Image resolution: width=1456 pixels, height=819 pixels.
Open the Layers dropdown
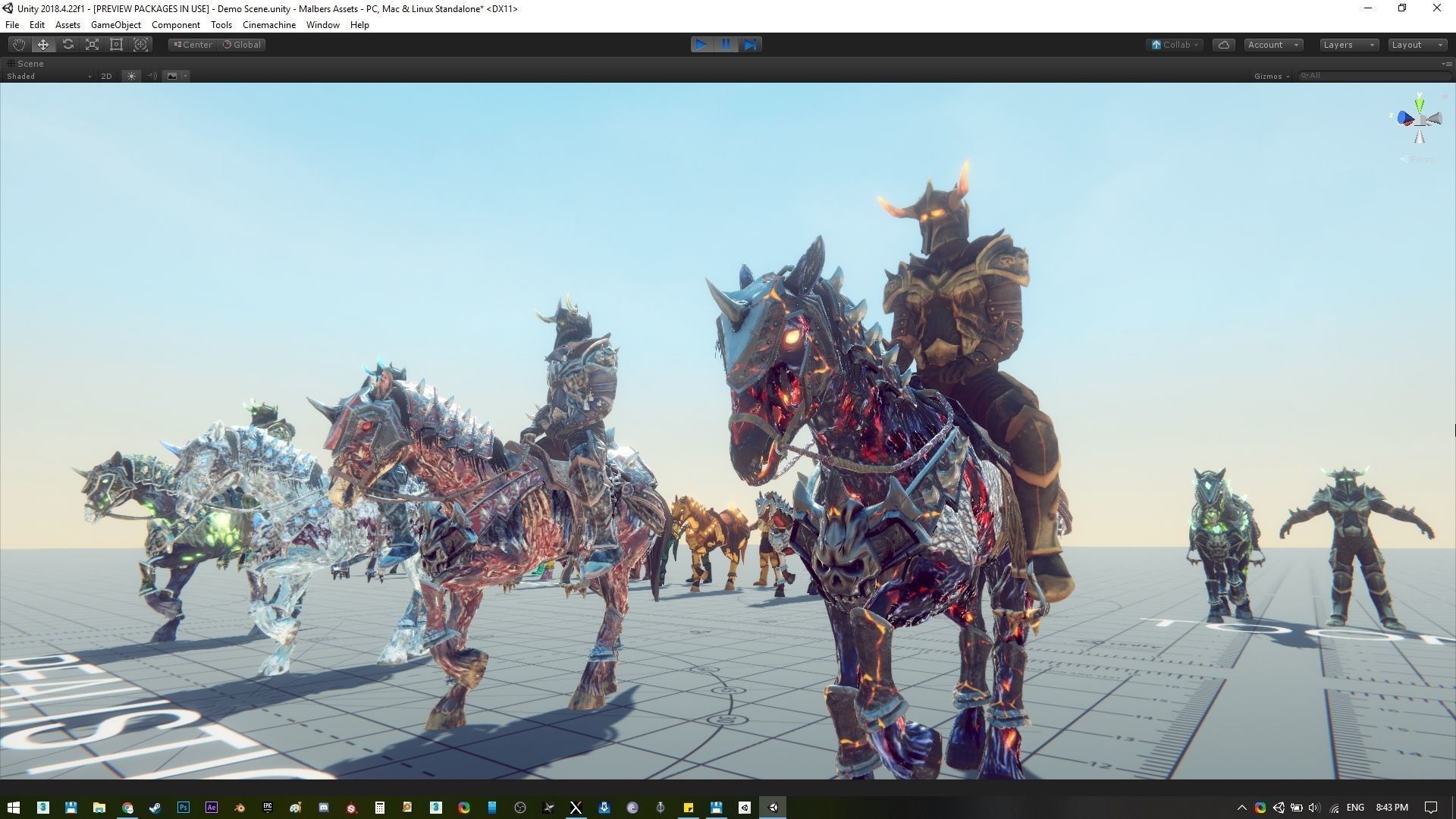point(1349,45)
